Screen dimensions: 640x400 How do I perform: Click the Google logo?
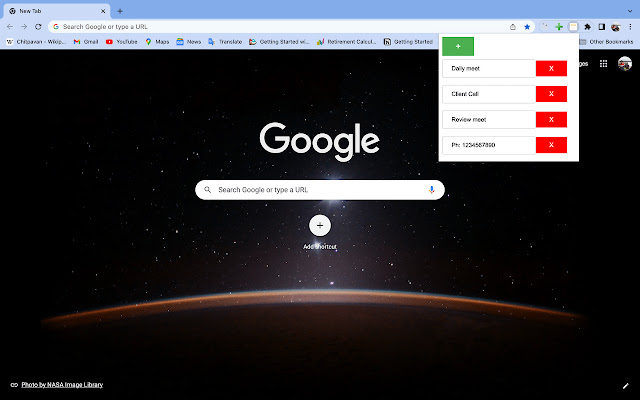tap(320, 141)
